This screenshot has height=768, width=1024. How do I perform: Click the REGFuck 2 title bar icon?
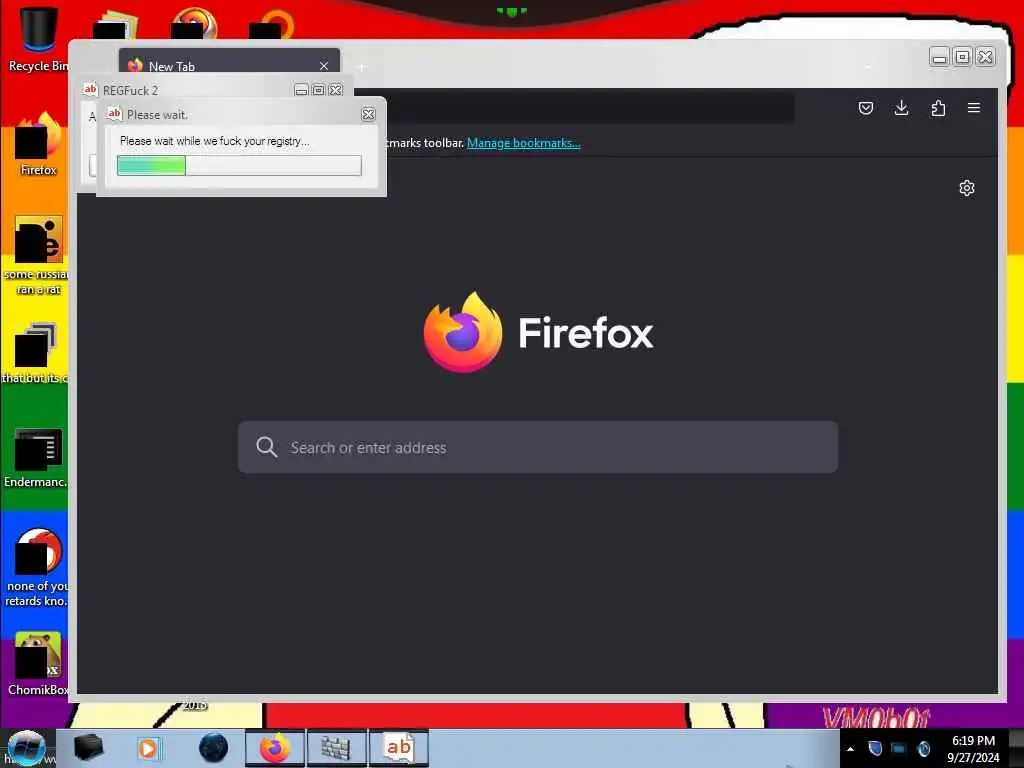pos(90,89)
